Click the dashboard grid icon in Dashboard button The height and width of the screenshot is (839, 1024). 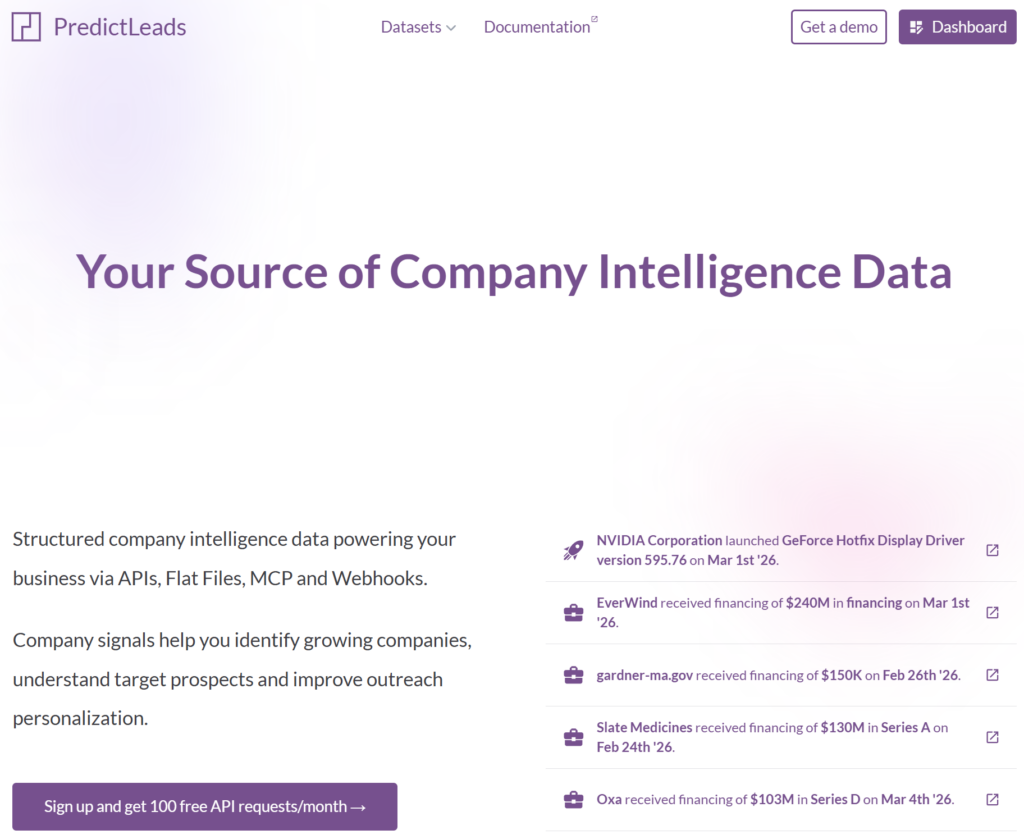pos(917,26)
